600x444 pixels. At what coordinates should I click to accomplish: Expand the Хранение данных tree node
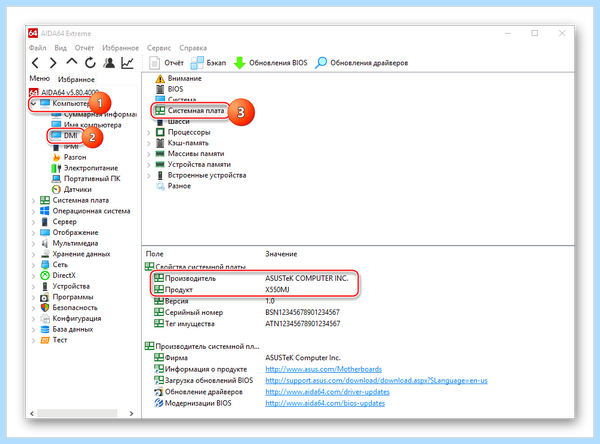[x=34, y=254]
